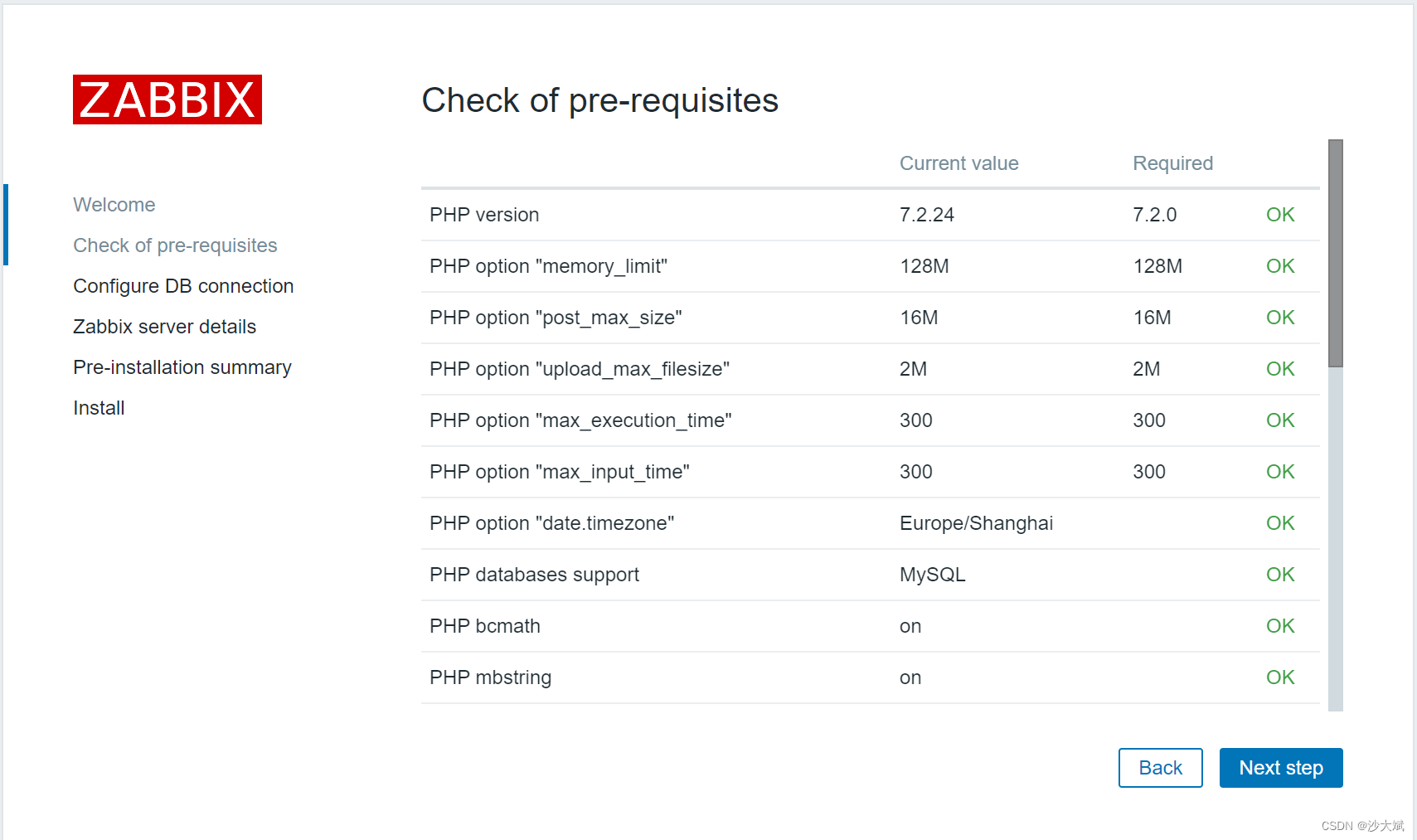Image resolution: width=1417 pixels, height=840 pixels.
Task: Click OK status for PHP mbstring
Action: 1280,677
